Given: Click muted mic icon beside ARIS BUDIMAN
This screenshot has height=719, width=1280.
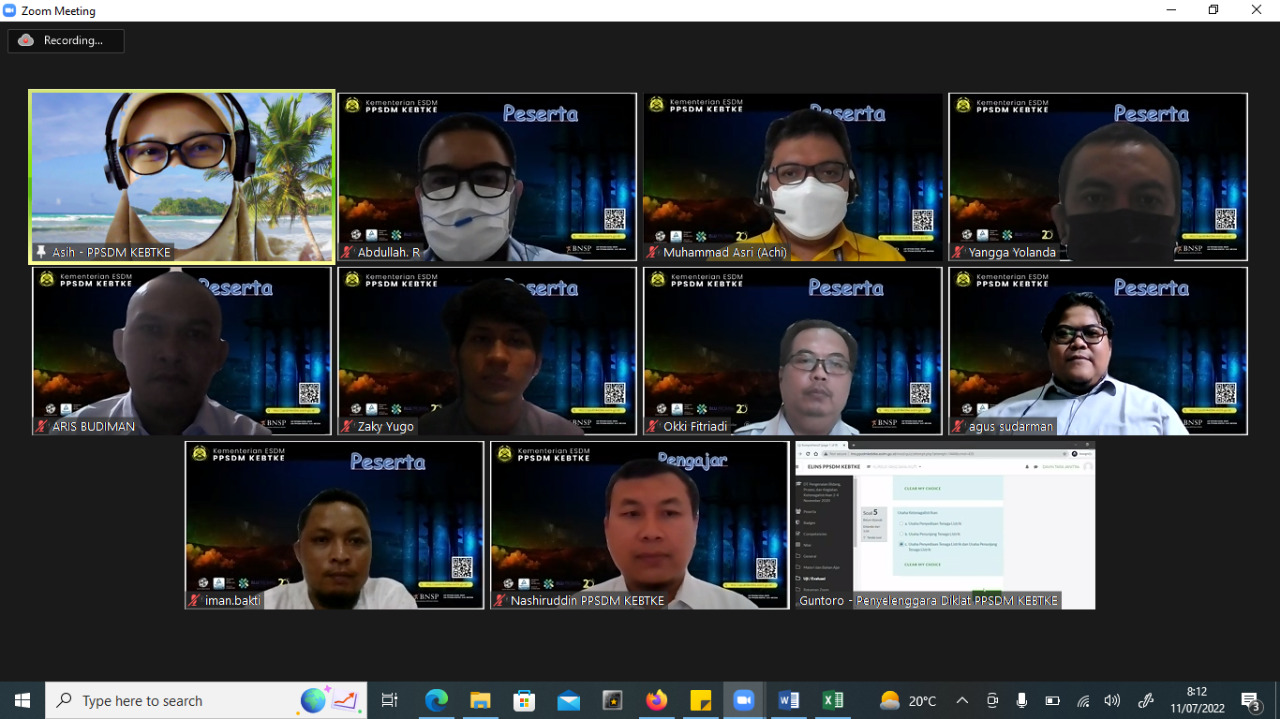Looking at the screenshot, I should pyautogui.click(x=42, y=427).
